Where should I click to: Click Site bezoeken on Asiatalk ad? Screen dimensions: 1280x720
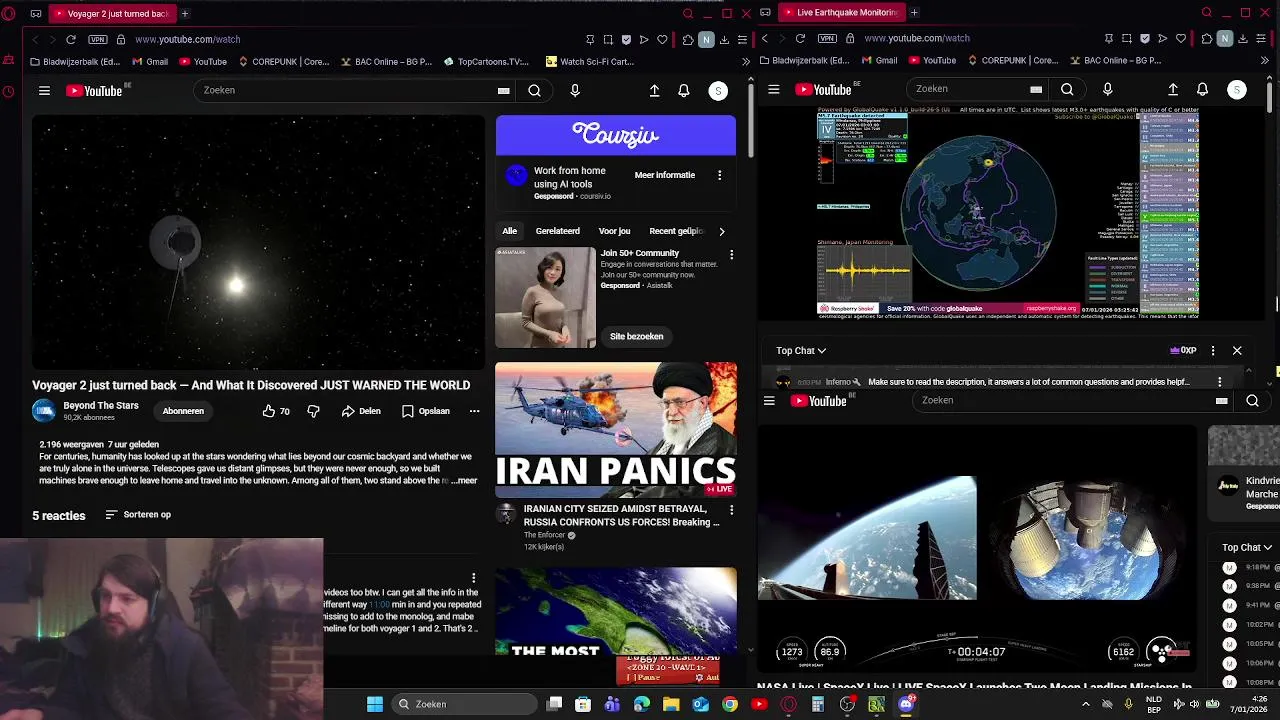637,336
